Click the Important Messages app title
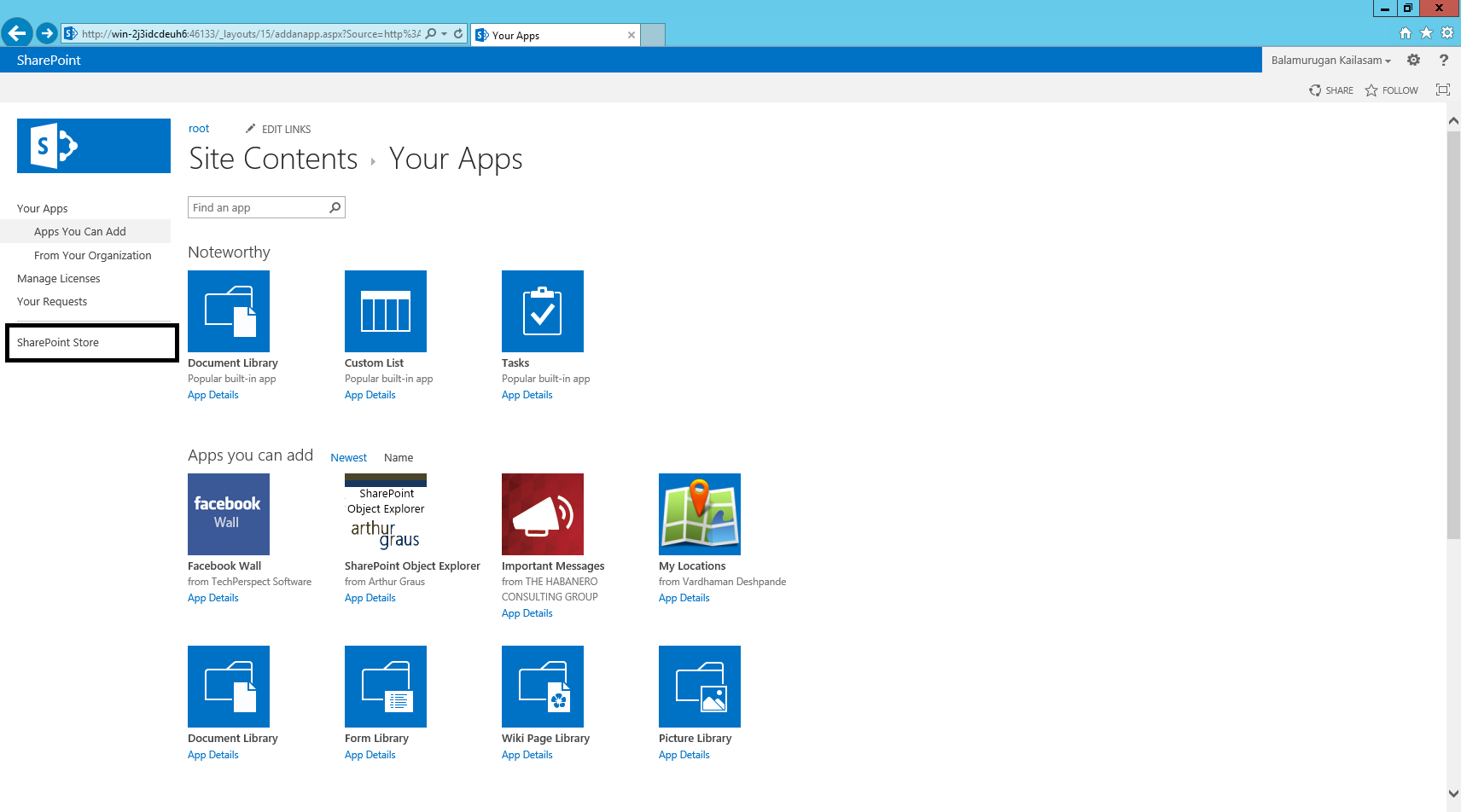Viewport: 1461px width, 812px height. pos(553,565)
